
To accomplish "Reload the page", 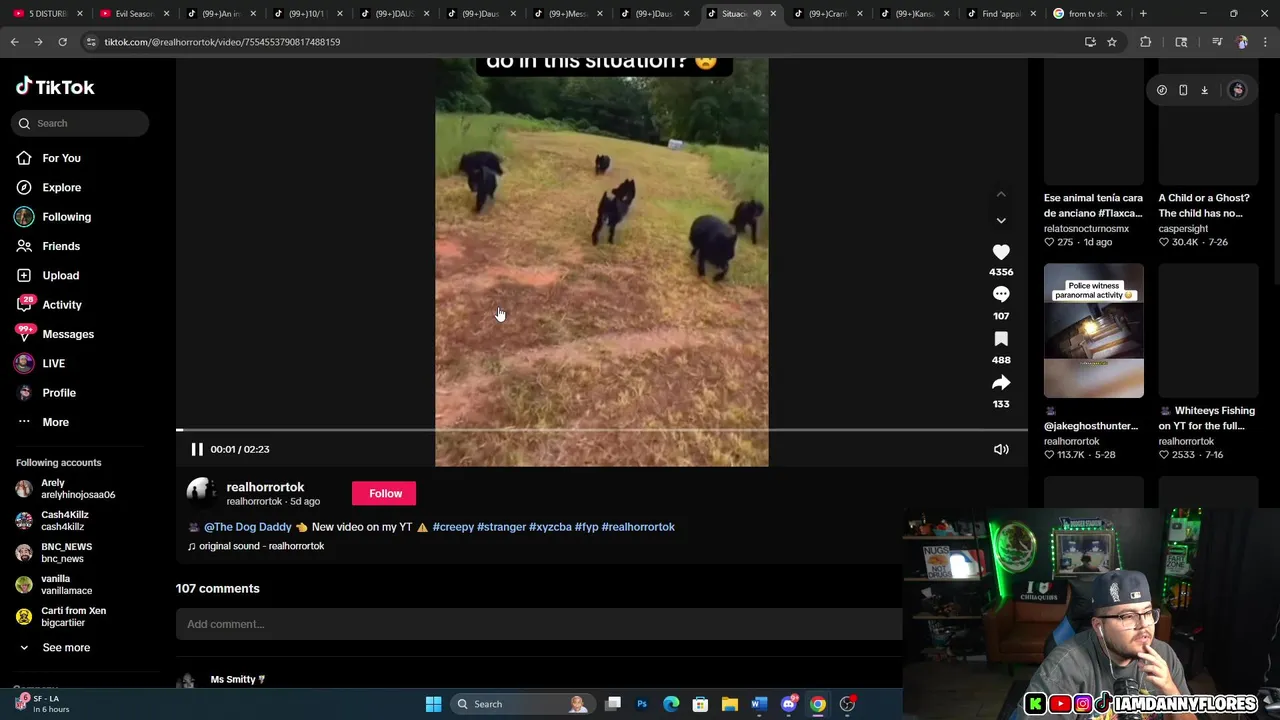I will coord(62,42).
